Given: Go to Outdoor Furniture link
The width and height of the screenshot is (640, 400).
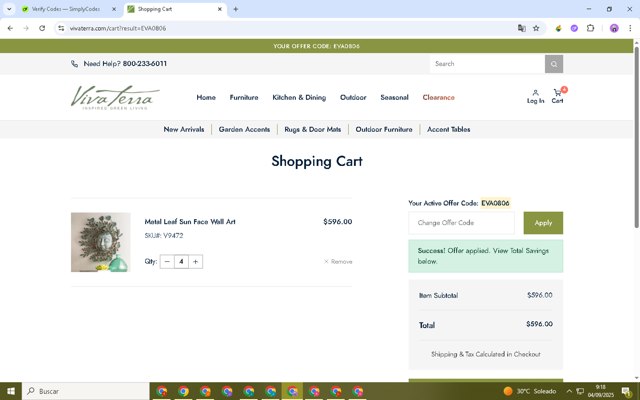Looking at the screenshot, I should 384,129.
